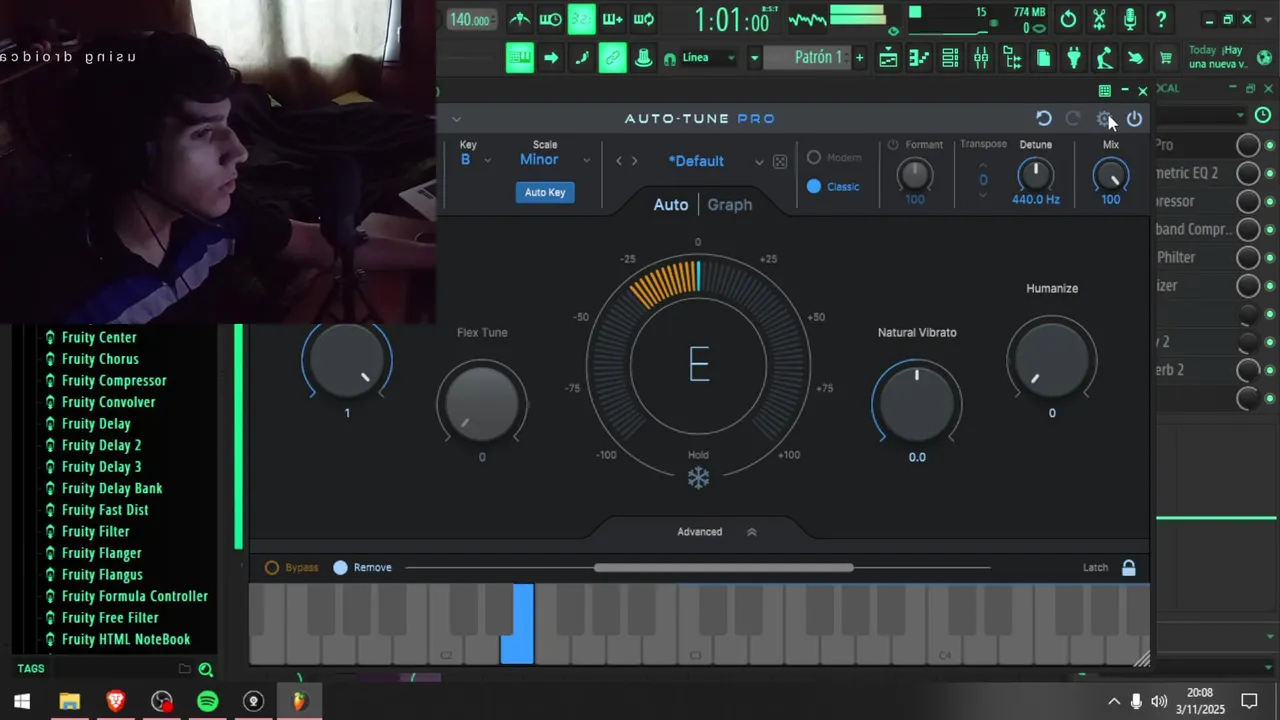Select the Patrón 1 pattern selector

click(x=808, y=58)
